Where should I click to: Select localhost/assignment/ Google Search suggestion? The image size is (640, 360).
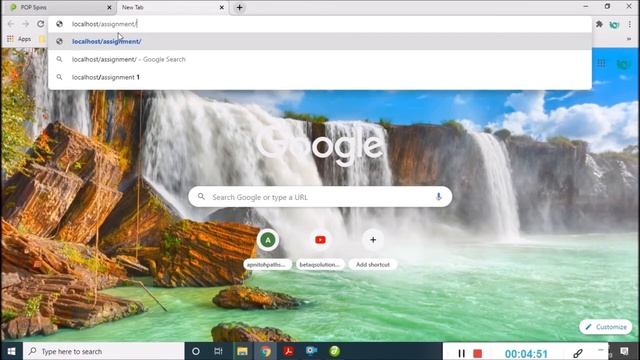click(x=320, y=59)
